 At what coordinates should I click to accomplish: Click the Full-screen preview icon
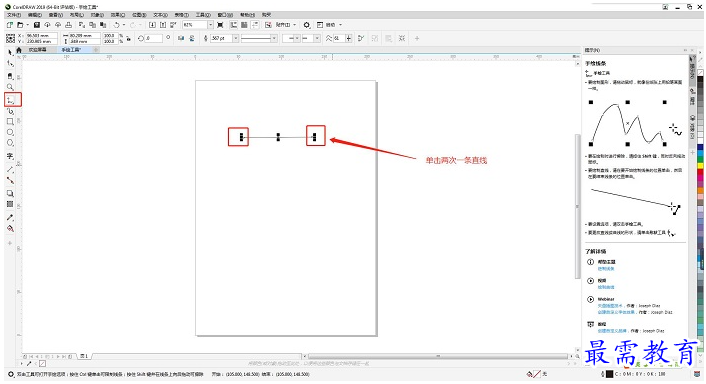220,25
